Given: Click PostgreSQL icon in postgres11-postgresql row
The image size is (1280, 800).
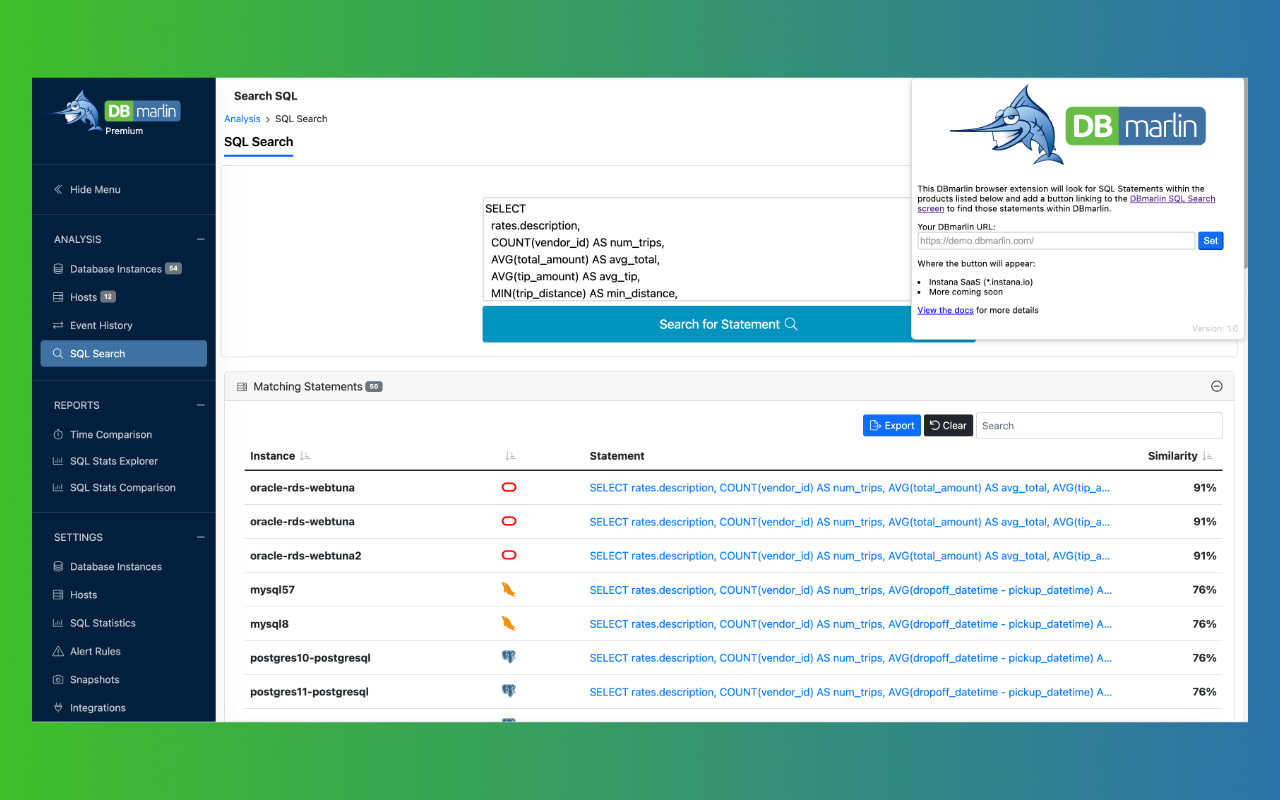Looking at the screenshot, I should pyautogui.click(x=508, y=692).
